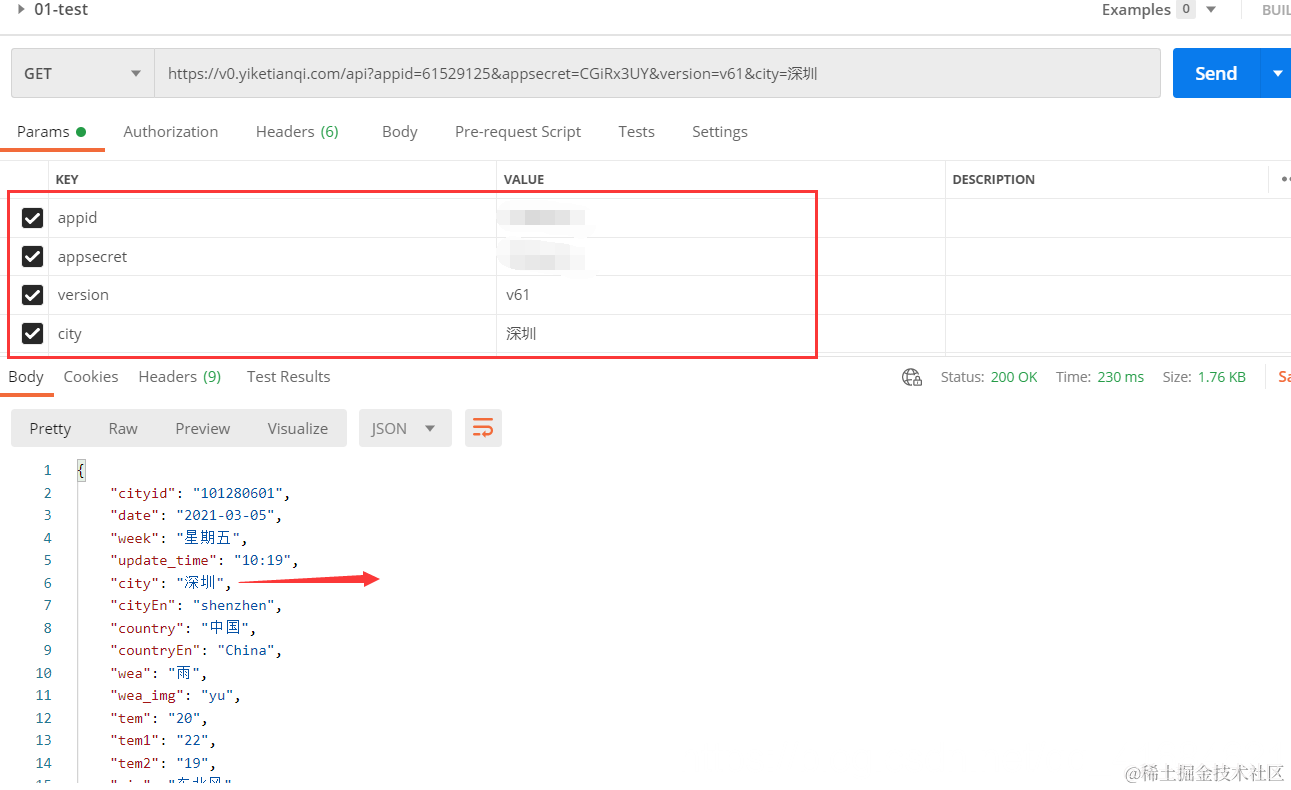Expand the Examples dropdown arrow
This screenshot has width=1291, height=790.
(x=1211, y=9)
